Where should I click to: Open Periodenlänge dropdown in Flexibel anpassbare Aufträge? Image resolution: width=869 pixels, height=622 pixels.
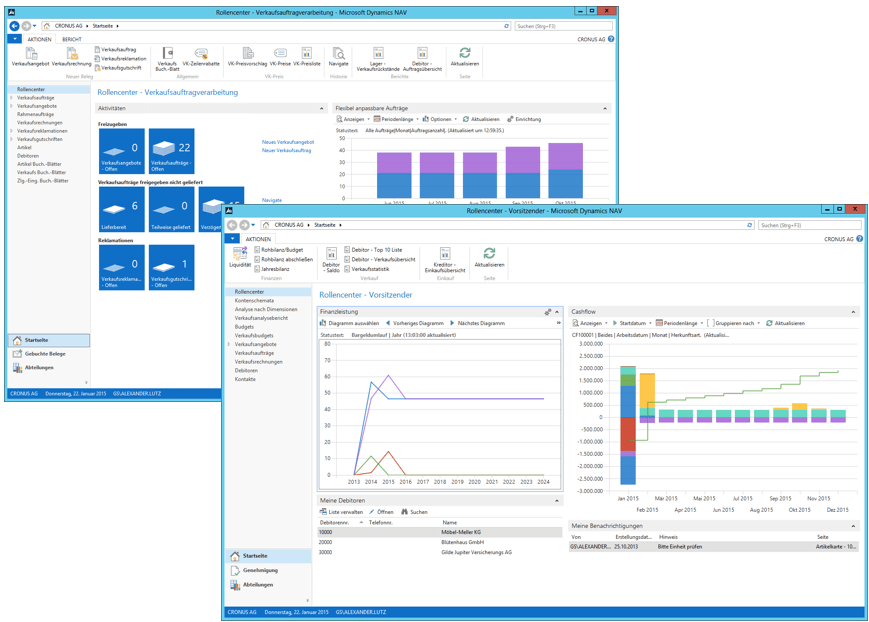pyautogui.click(x=396, y=119)
